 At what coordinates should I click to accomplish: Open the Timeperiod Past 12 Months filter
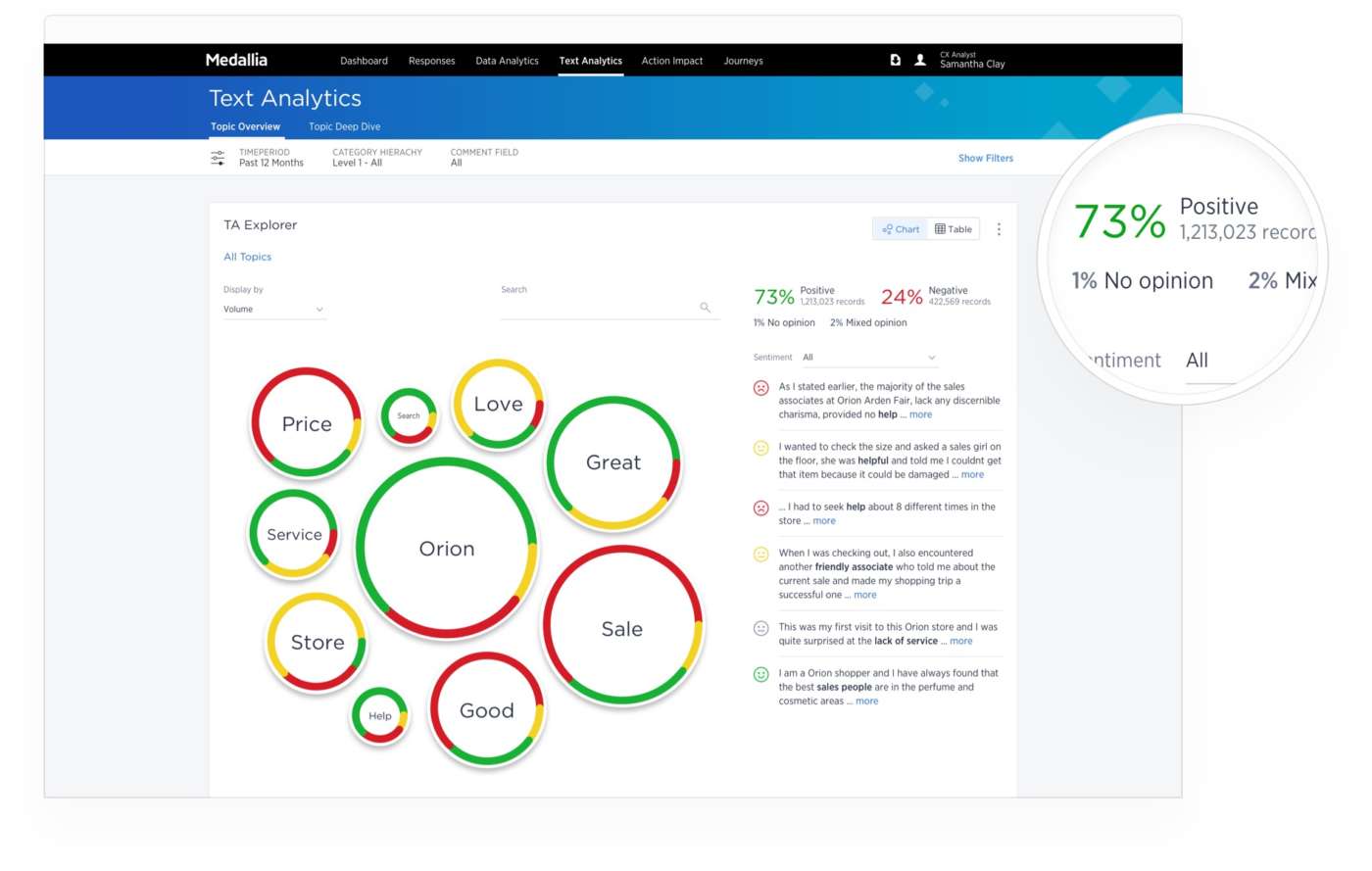(271, 158)
